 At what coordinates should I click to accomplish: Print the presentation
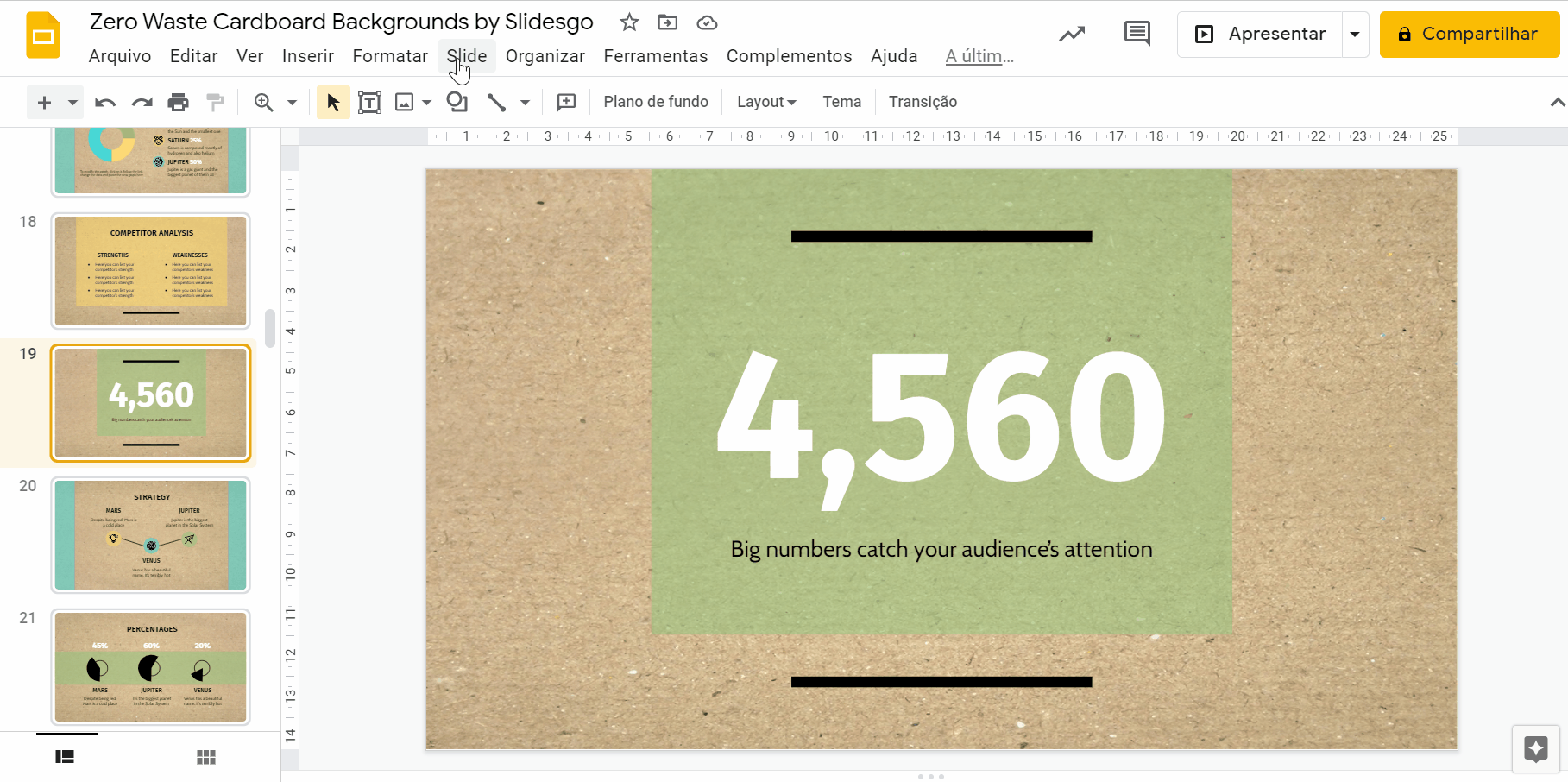click(x=179, y=103)
